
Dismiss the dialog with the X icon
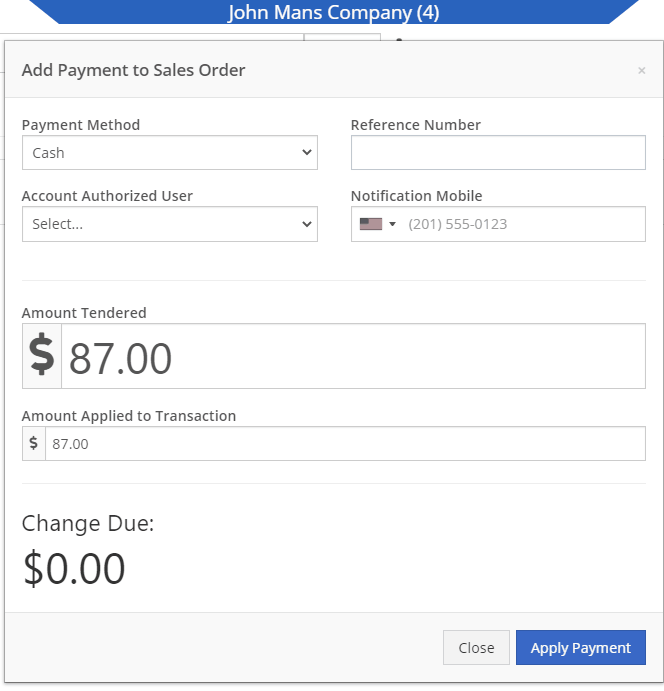pyautogui.click(x=642, y=71)
